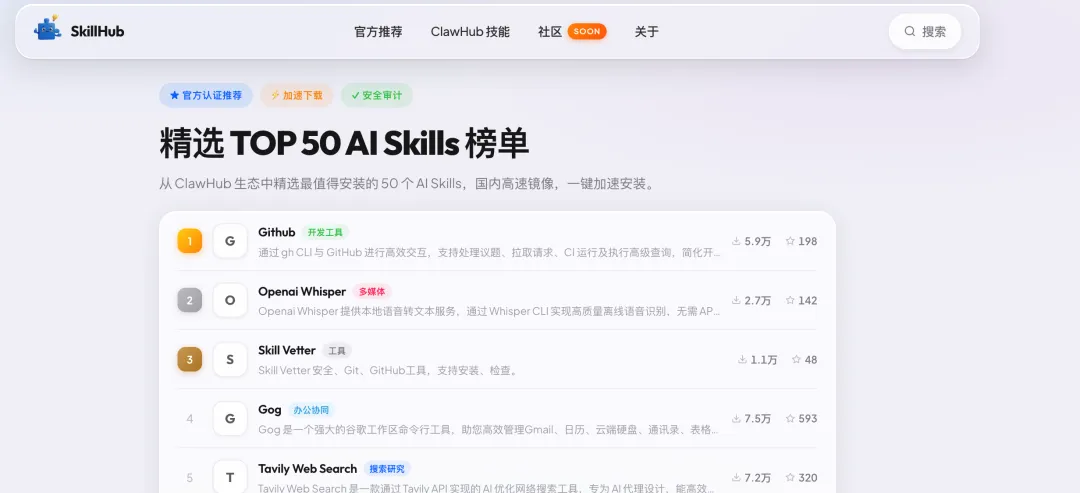This screenshot has height=493, width=1080.
Task: Click the download icon beside 5.9万
Action: pyautogui.click(x=736, y=241)
